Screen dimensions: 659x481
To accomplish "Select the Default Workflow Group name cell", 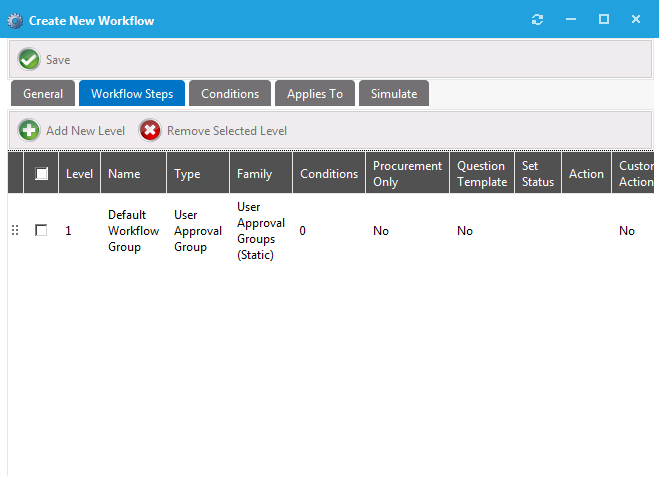I will [133, 231].
